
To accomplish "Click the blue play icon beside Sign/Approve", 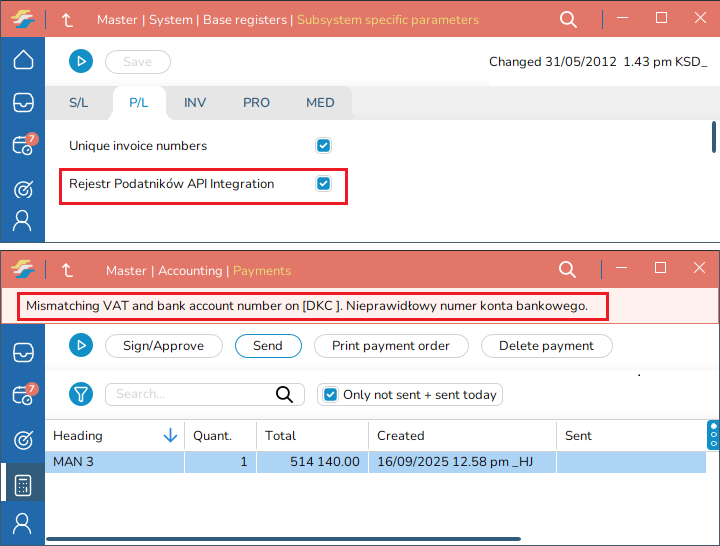I will 80,346.
